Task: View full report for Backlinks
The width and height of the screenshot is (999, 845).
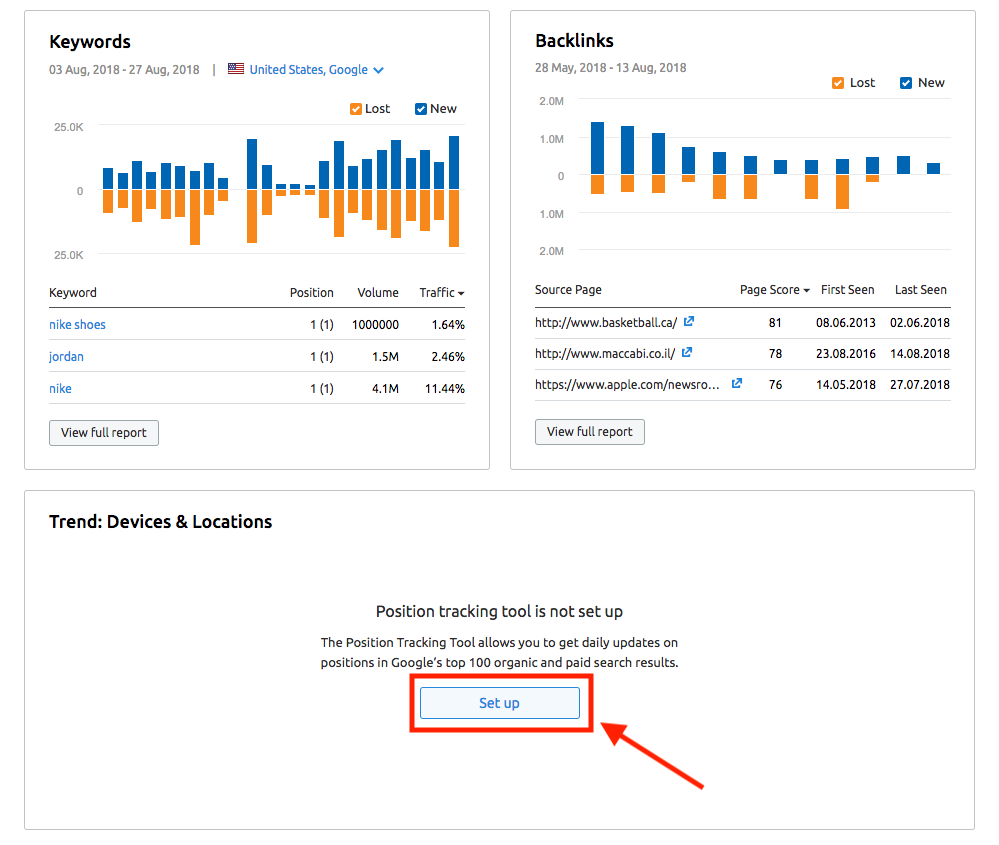Action: coord(589,431)
